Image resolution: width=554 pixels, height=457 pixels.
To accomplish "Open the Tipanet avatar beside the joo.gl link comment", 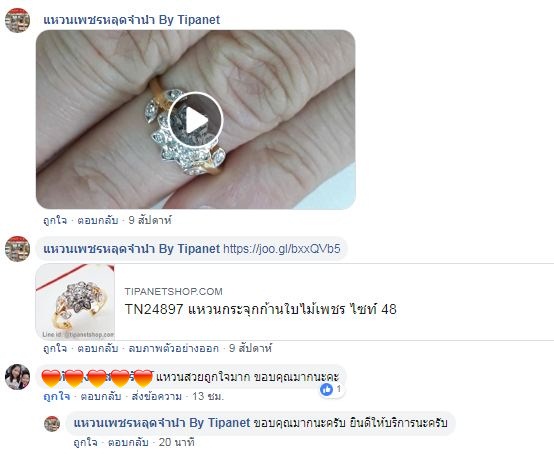I will (x=17, y=249).
